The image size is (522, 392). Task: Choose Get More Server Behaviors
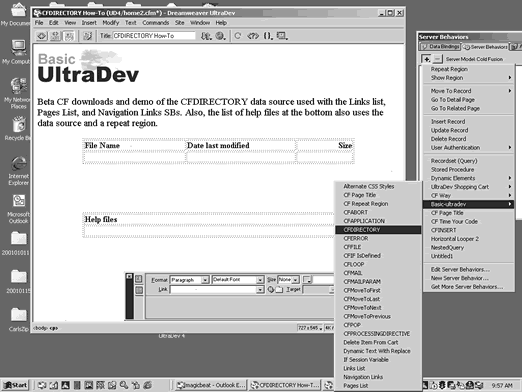coord(467,287)
